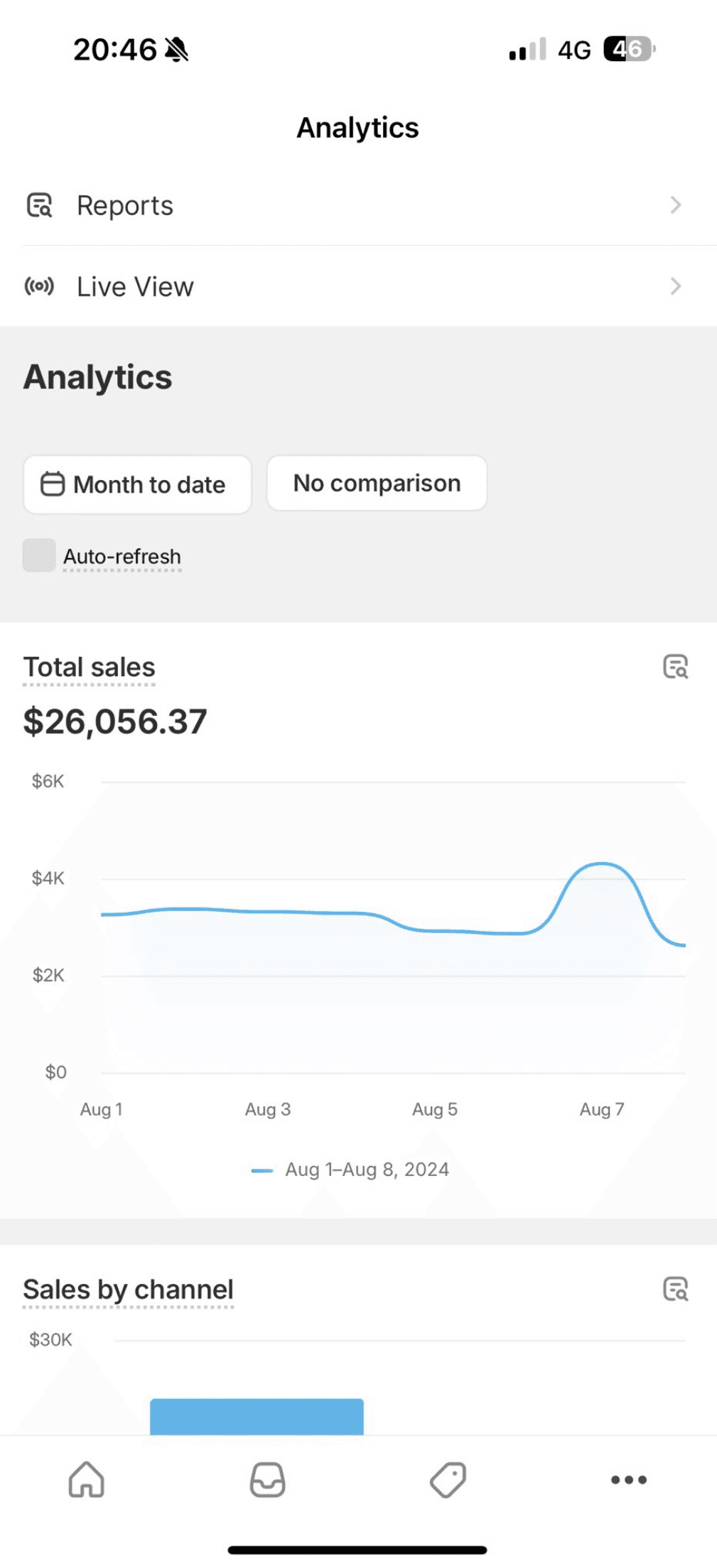
Task: Tap the Auto-refresh label
Action: (x=122, y=556)
